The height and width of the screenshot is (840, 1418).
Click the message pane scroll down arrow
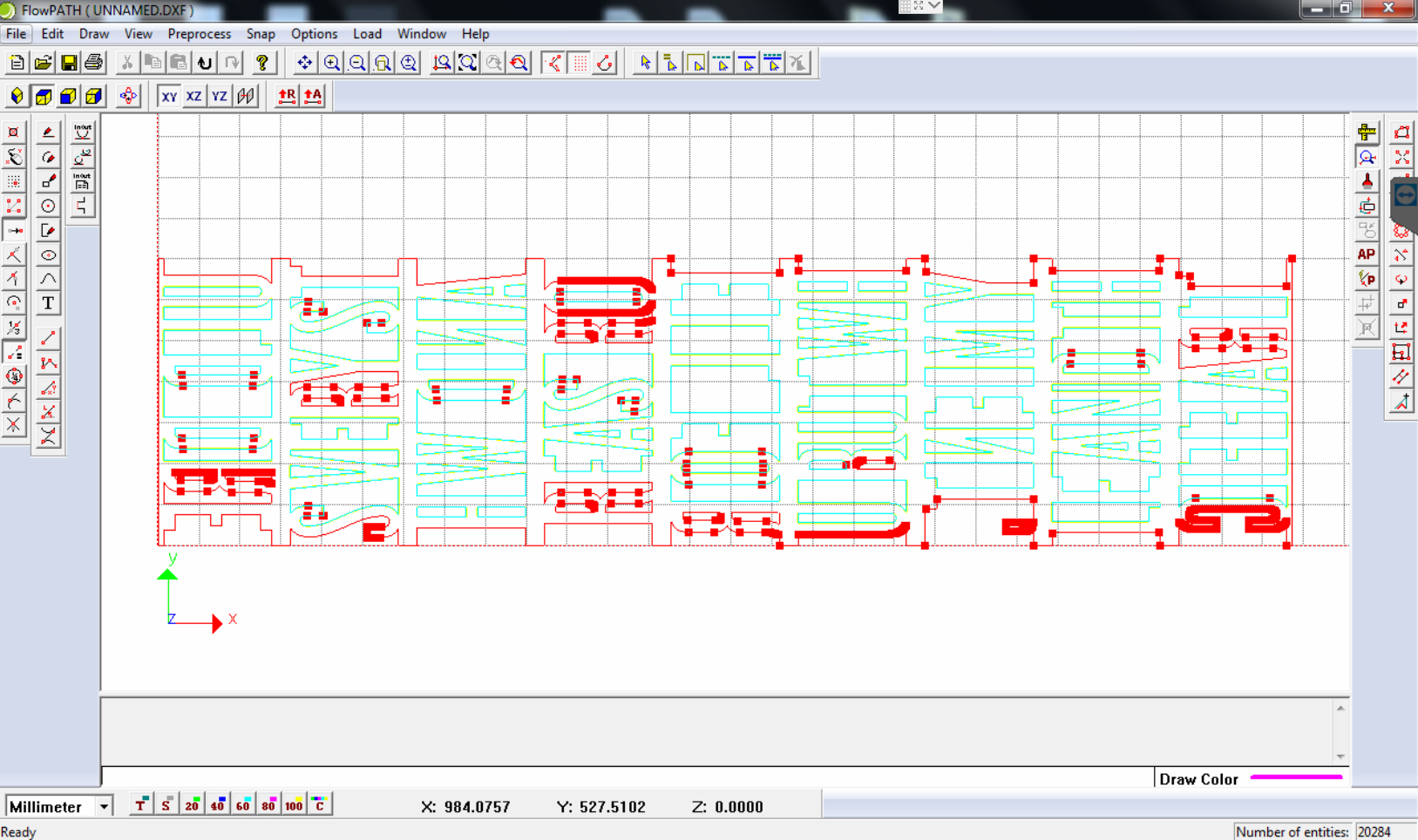[1340, 755]
